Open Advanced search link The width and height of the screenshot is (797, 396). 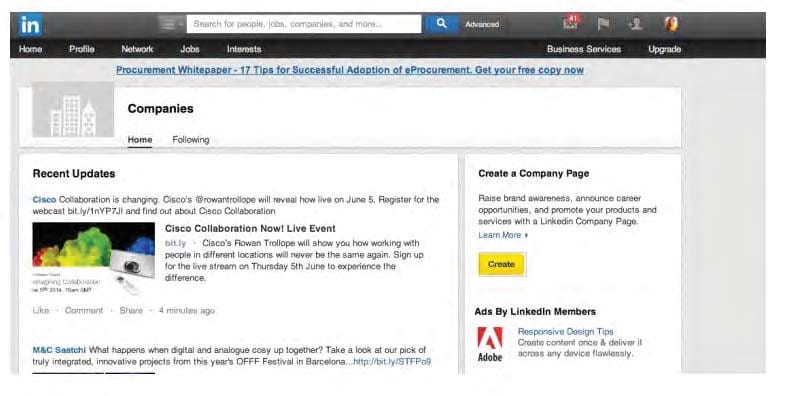pyautogui.click(x=482, y=24)
